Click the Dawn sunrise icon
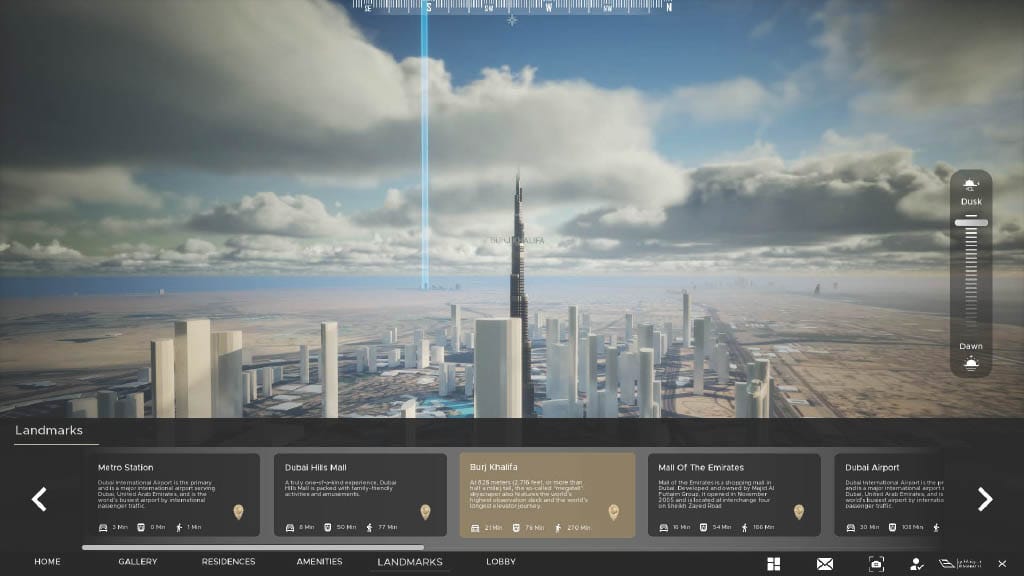1024x576 pixels. (970, 363)
